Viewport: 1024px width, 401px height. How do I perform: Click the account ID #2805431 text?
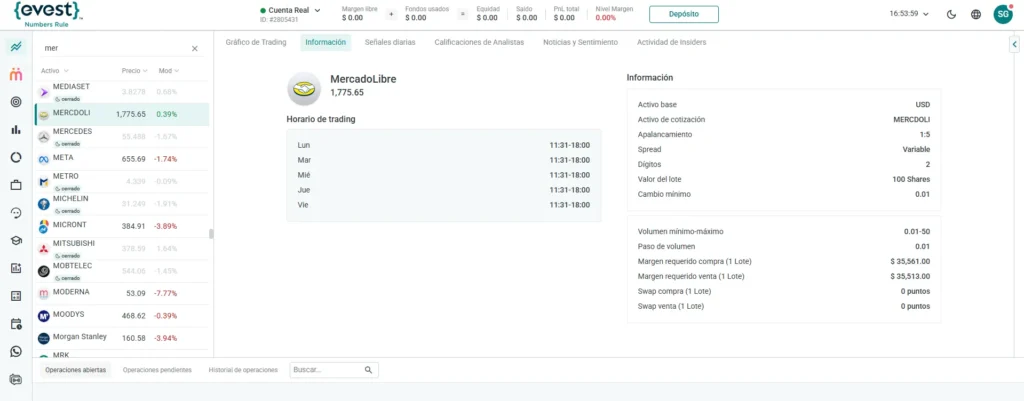click(278, 20)
